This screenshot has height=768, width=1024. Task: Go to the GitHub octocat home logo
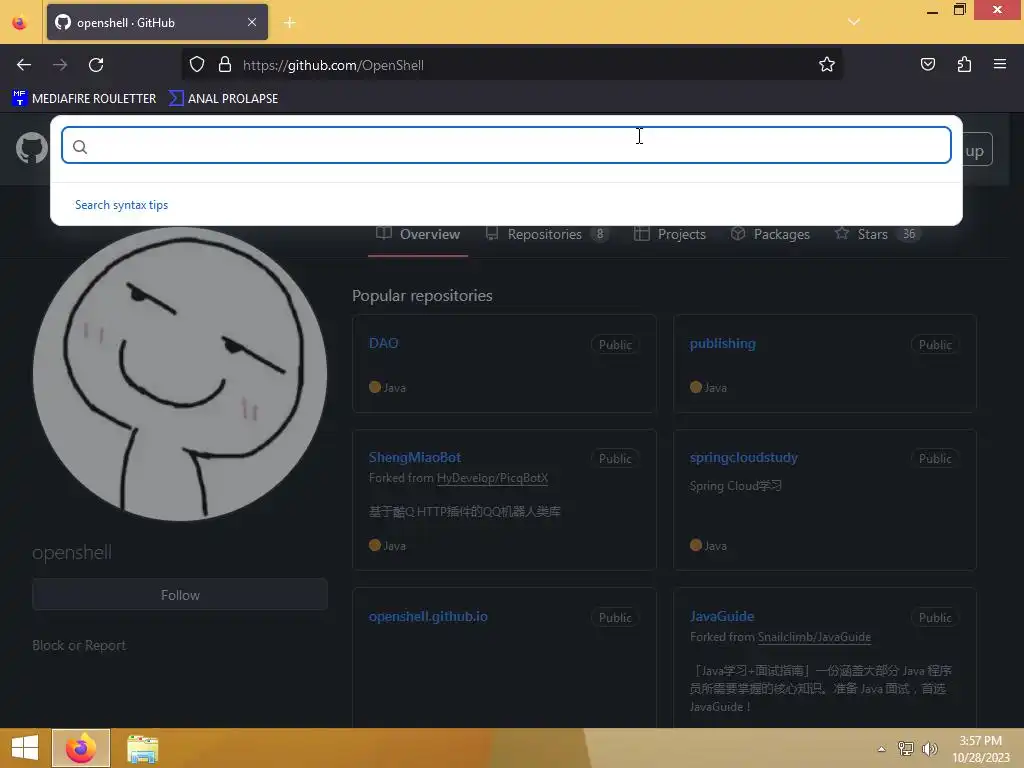point(31,148)
